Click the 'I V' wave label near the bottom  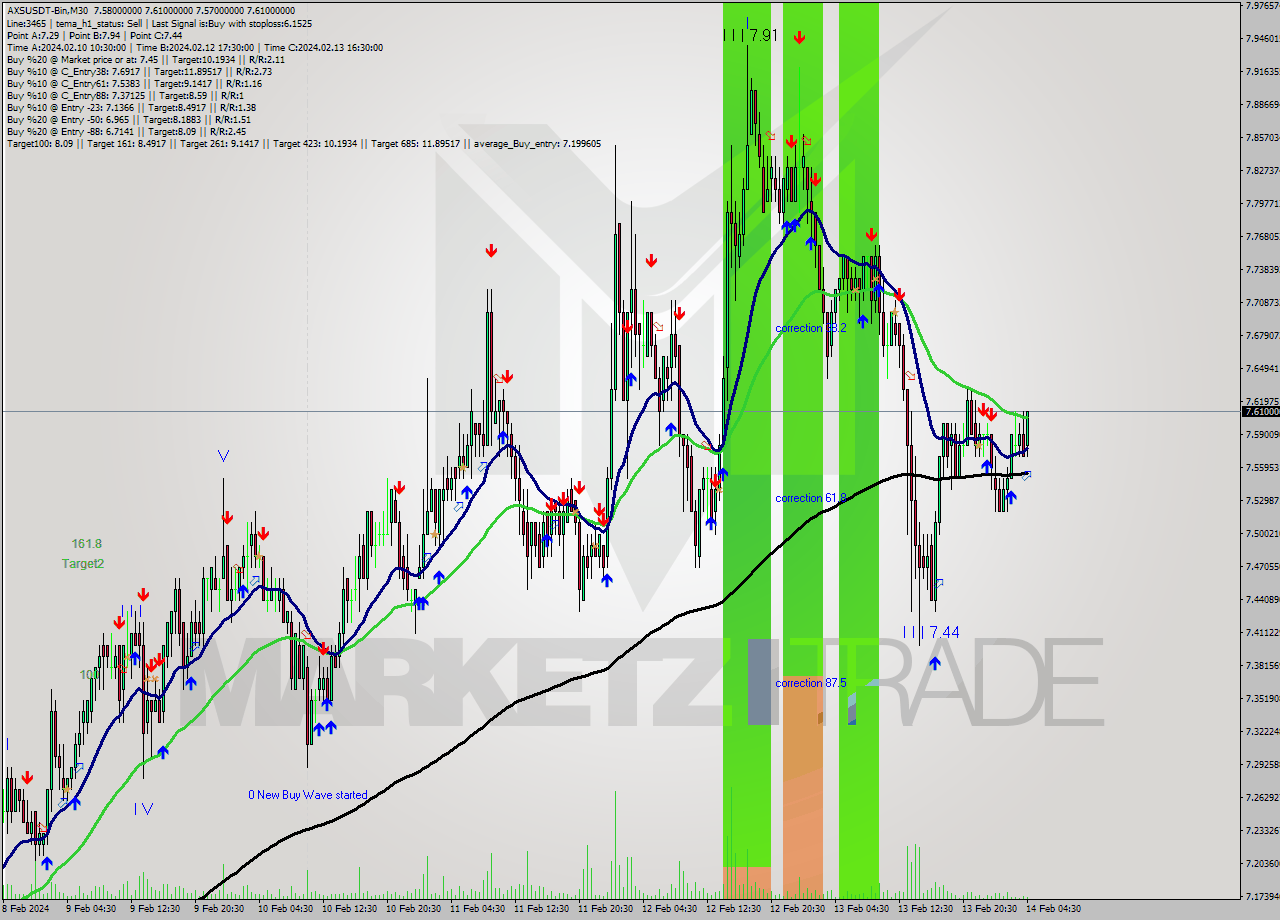point(144,809)
